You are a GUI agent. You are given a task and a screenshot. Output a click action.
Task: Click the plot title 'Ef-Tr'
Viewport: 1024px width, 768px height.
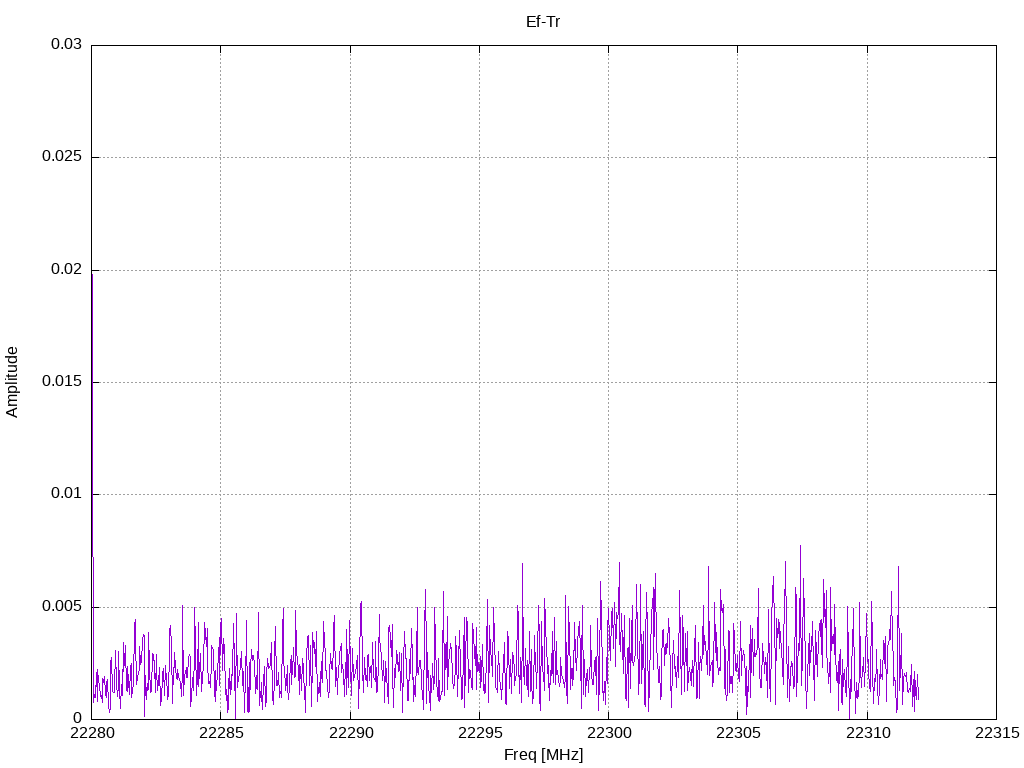click(x=543, y=22)
